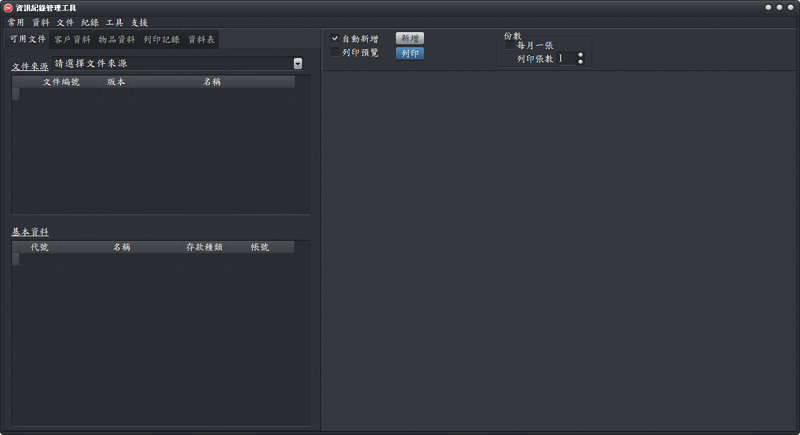Viewport: 800px width, 435px height.
Task: Uncheck the 自動新增 checkbox
Action: tap(335, 38)
